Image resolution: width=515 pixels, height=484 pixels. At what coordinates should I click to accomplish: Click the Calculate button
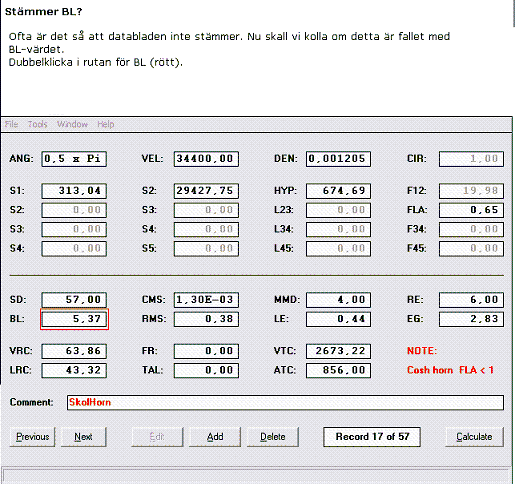474,437
